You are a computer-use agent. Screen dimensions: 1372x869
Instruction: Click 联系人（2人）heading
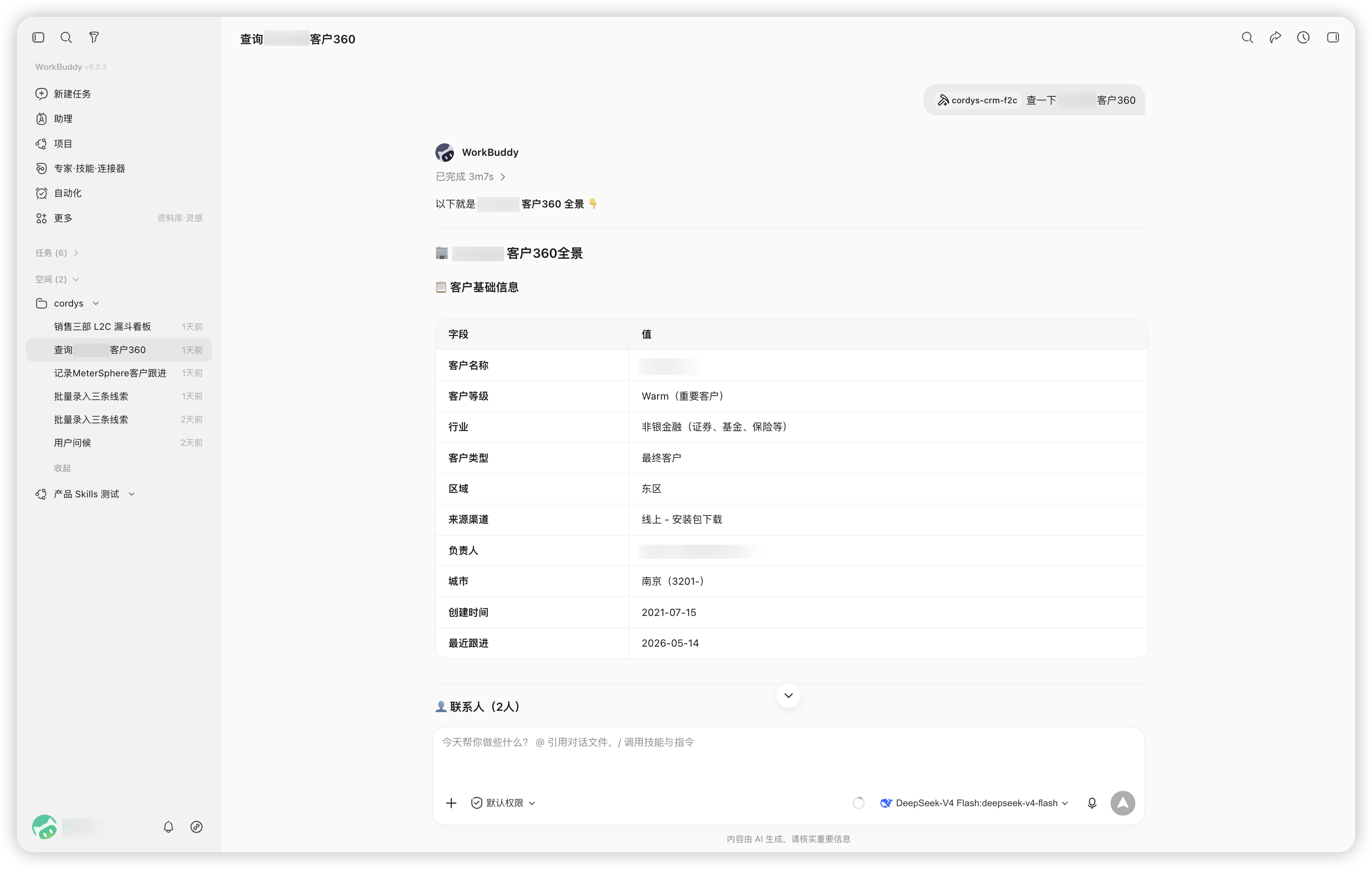pos(478,707)
